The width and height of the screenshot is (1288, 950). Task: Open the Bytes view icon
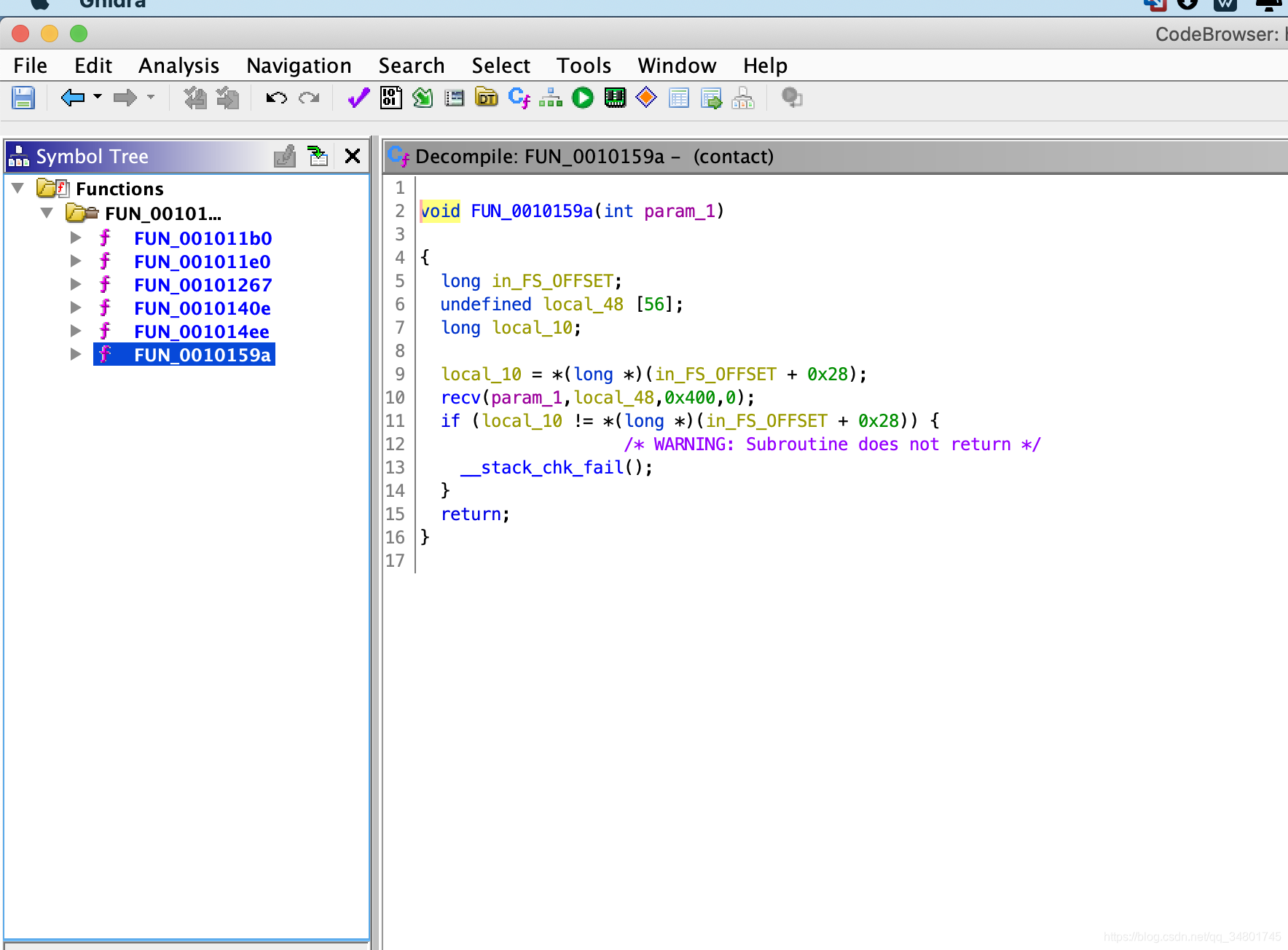[391, 98]
